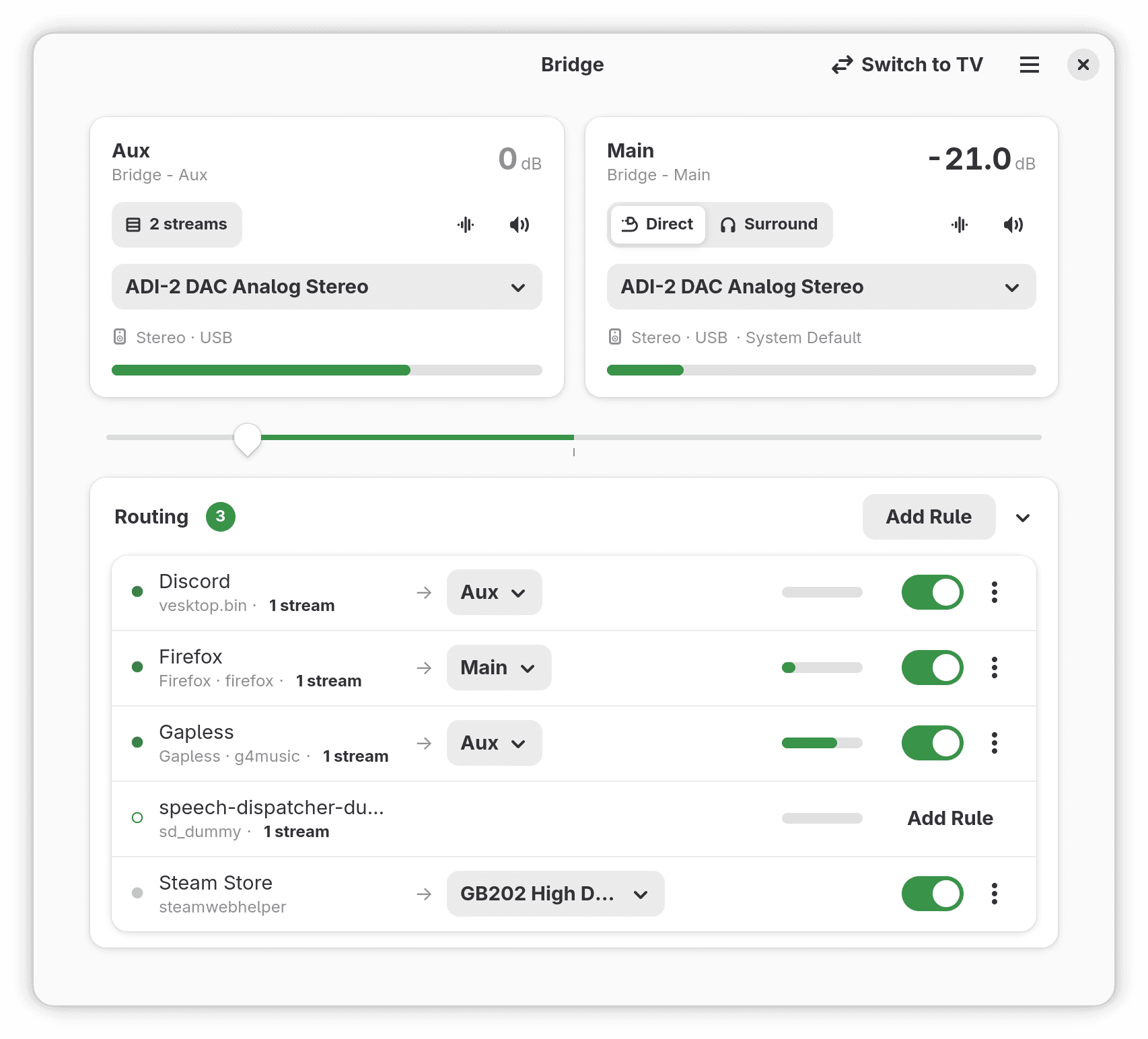Change Firefox output target Main dropdown

[x=499, y=668]
